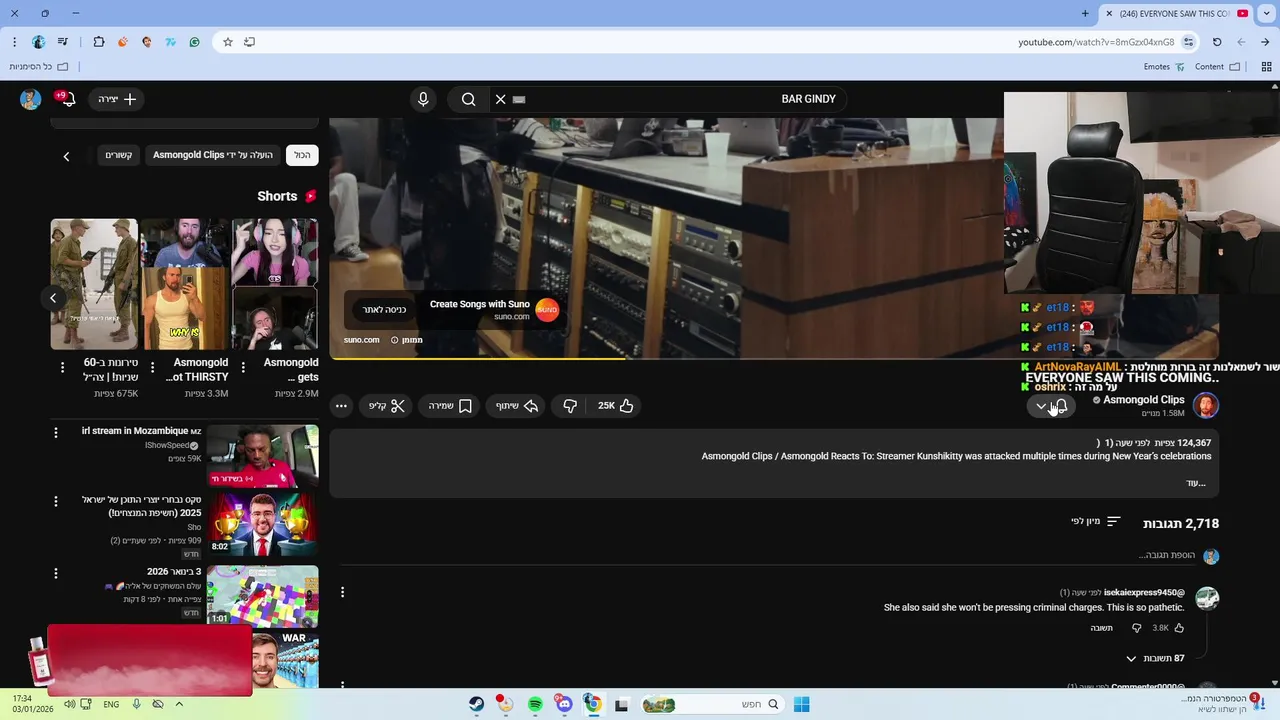The height and width of the screenshot is (720, 1280).
Task: Reply (תשובה) to isekaiexpress9450 comment
Action: click(1101, 628)
